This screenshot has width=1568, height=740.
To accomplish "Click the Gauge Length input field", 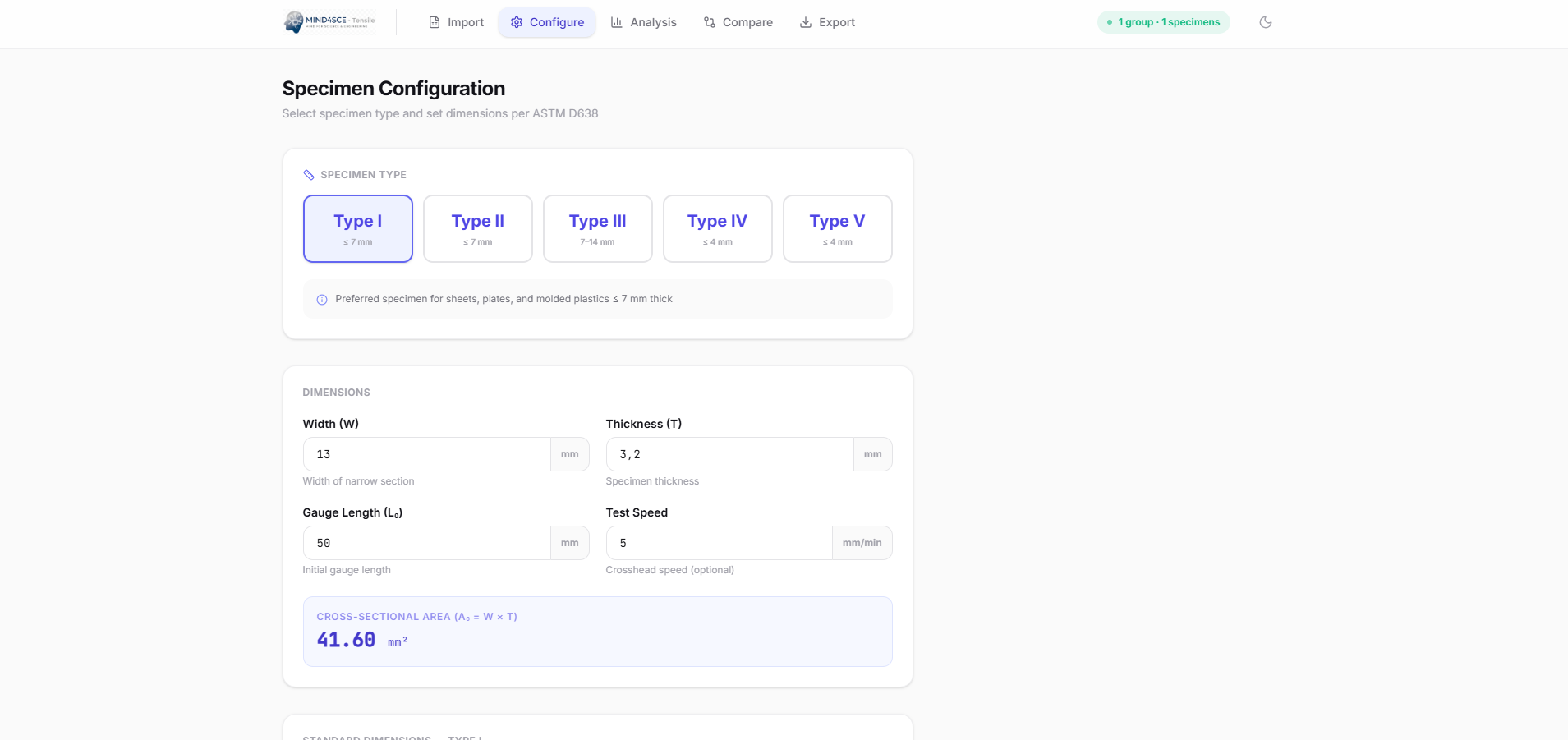I will coord(426,543).
